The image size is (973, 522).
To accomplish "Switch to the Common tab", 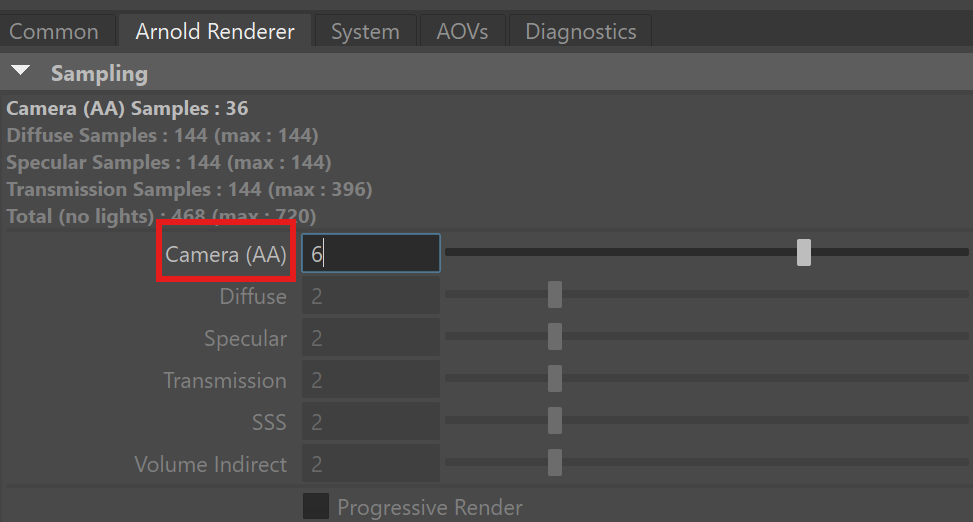I will tap(54, 31).
